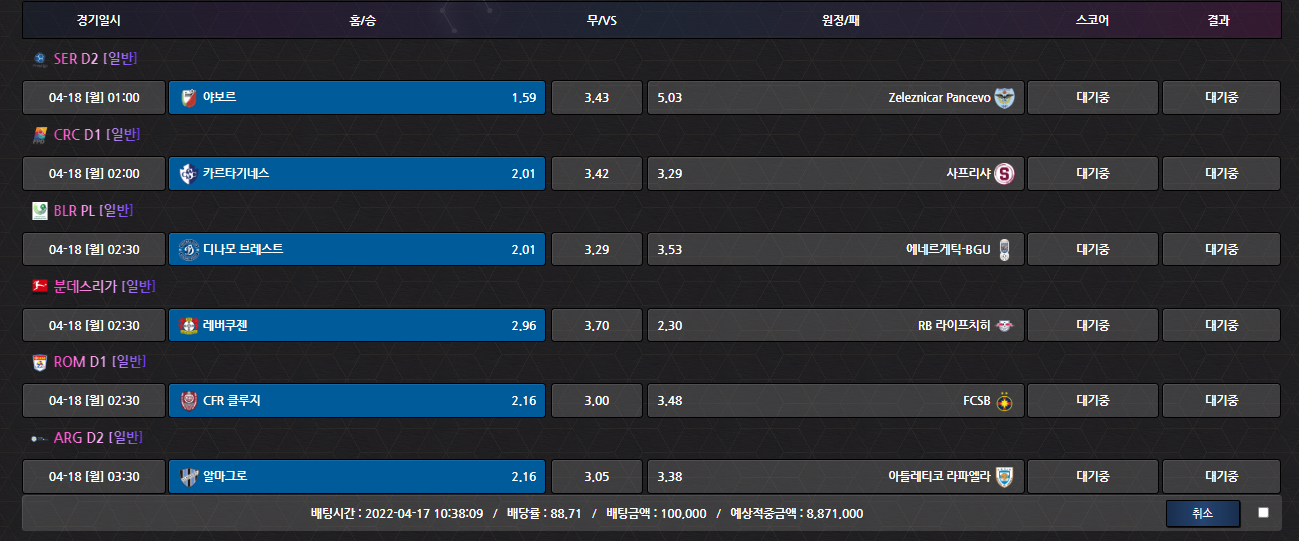The image size is (1299, 541).
Task: Click the RB Leipzig team logo
Action: [x=1004, y=325]
